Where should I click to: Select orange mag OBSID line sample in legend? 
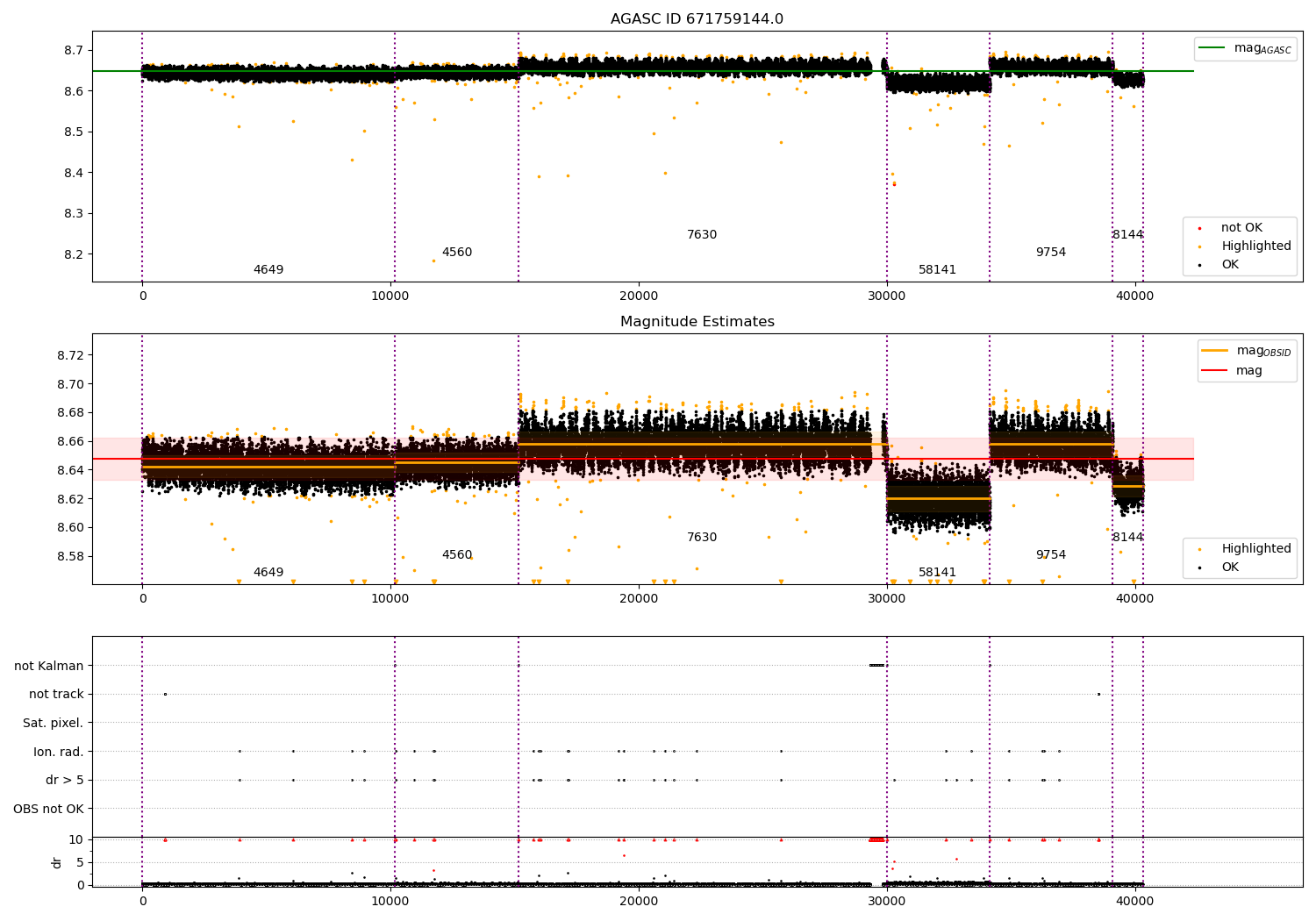(x=1215, y=350)
